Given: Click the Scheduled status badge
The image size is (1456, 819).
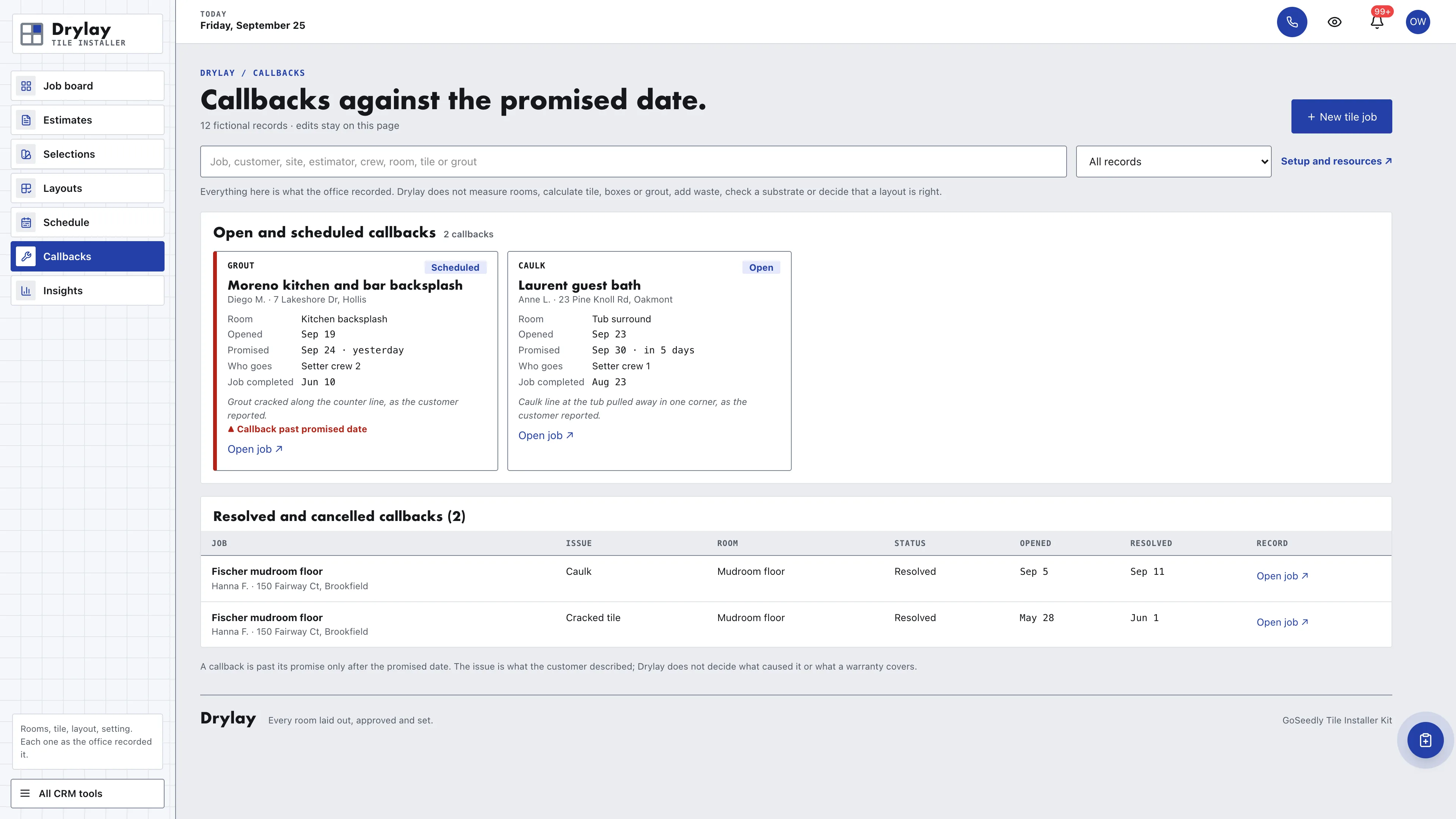Looking at the screenshot, I should 455,267.
